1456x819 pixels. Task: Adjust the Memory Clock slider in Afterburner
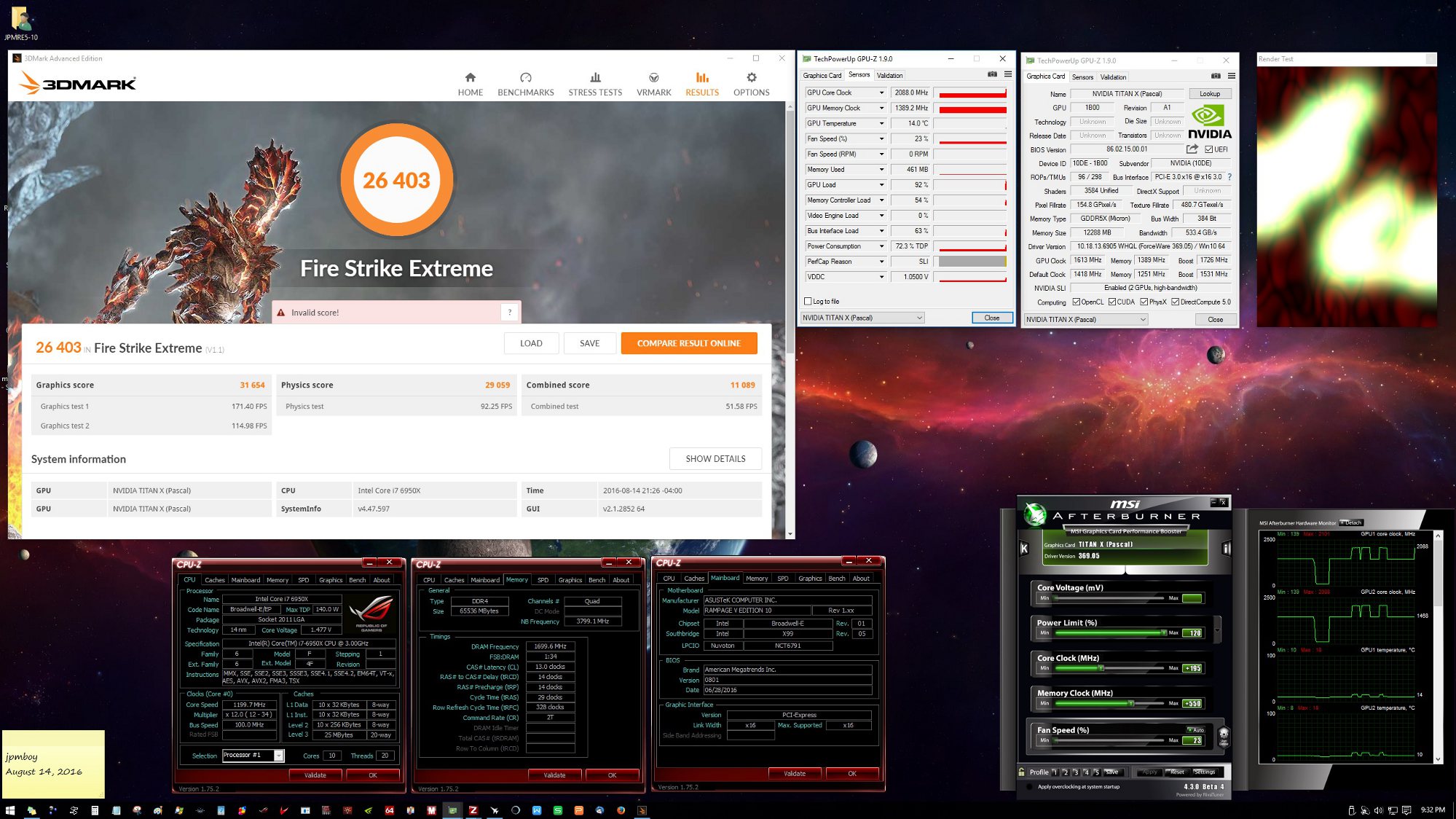tap(1131, 703)
